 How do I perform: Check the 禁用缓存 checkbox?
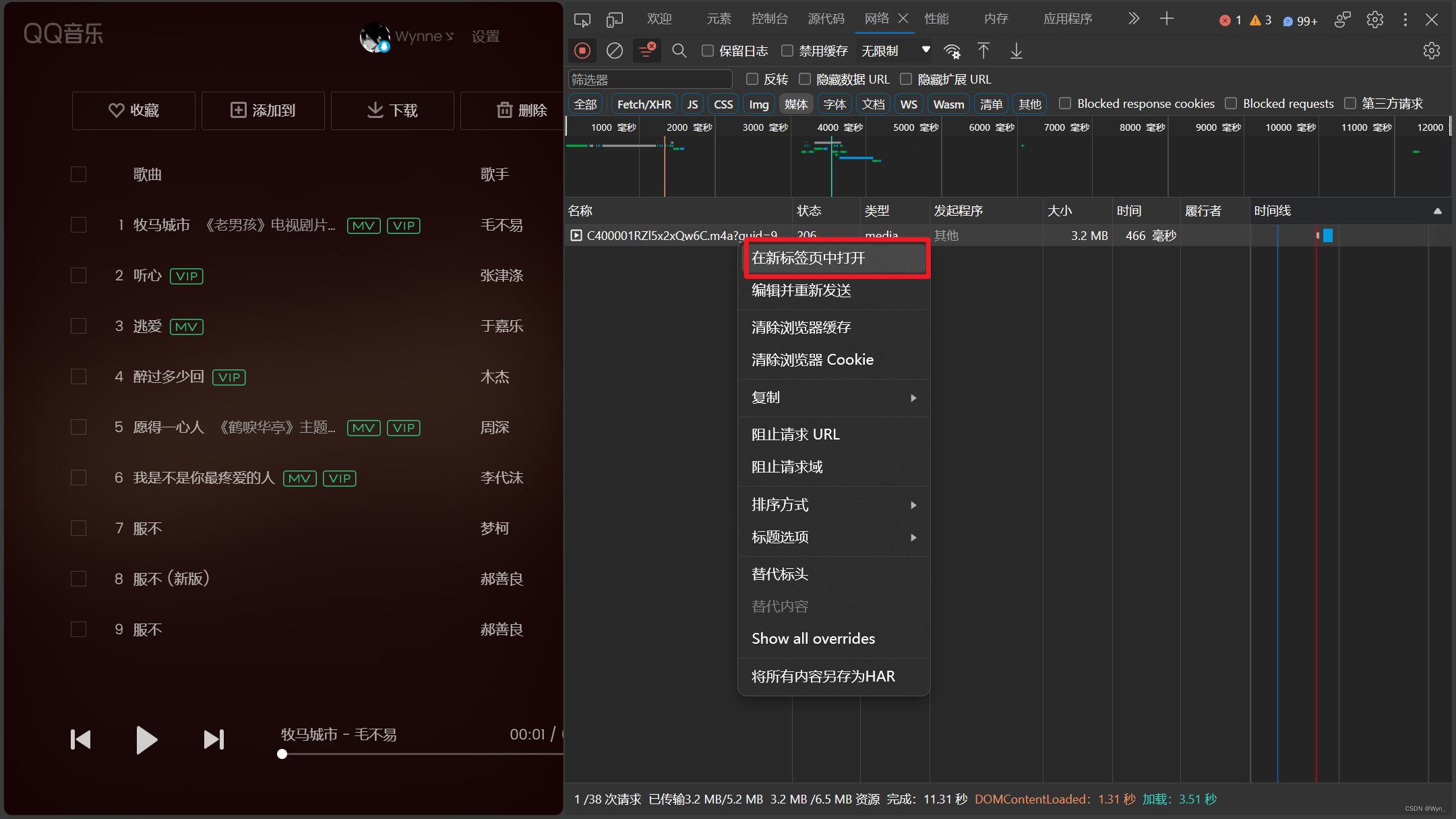point(787,51)
